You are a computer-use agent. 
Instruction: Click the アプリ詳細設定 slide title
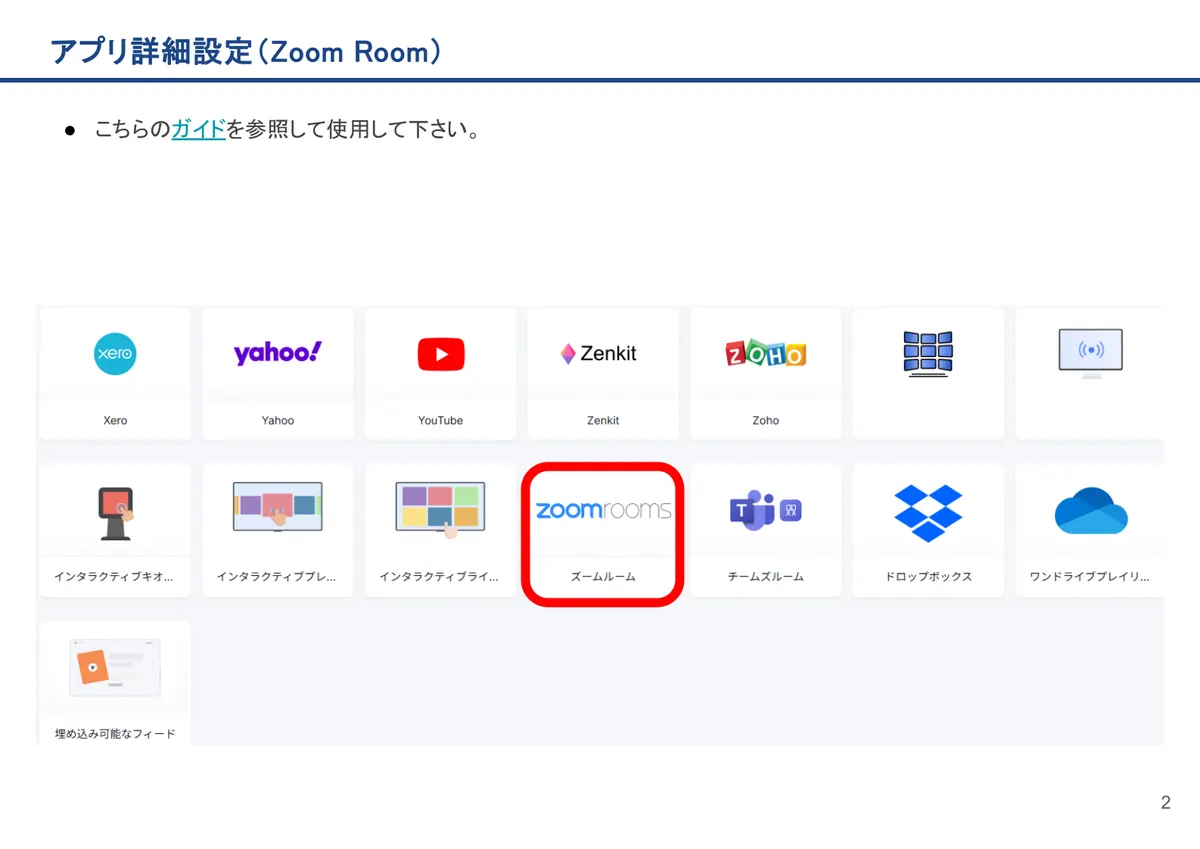coord(246,51)
